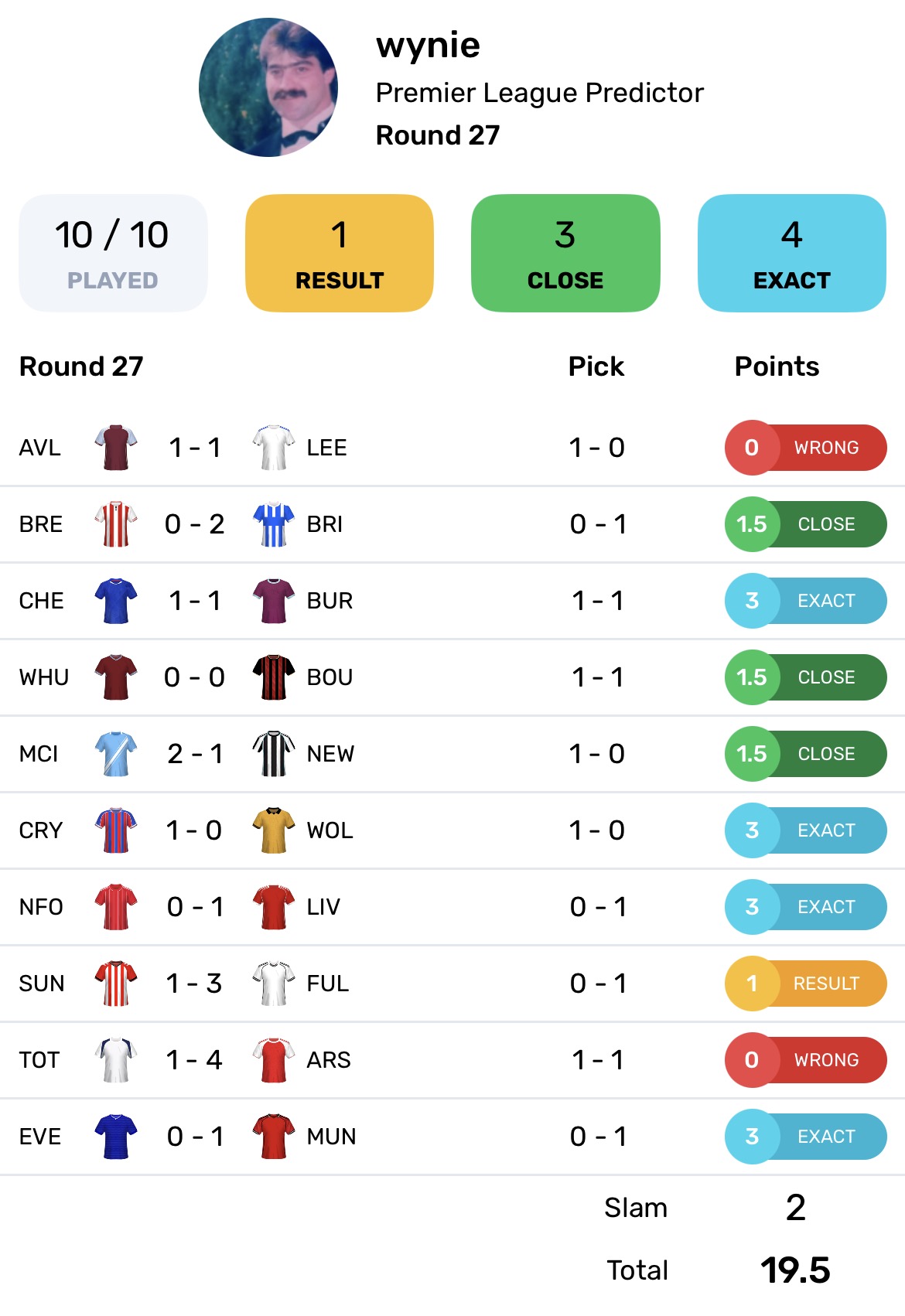This screenshot has width=905, height=1316.
Task: Click the Bournemouth red-black striped jersey
Action: pos(274,677)
